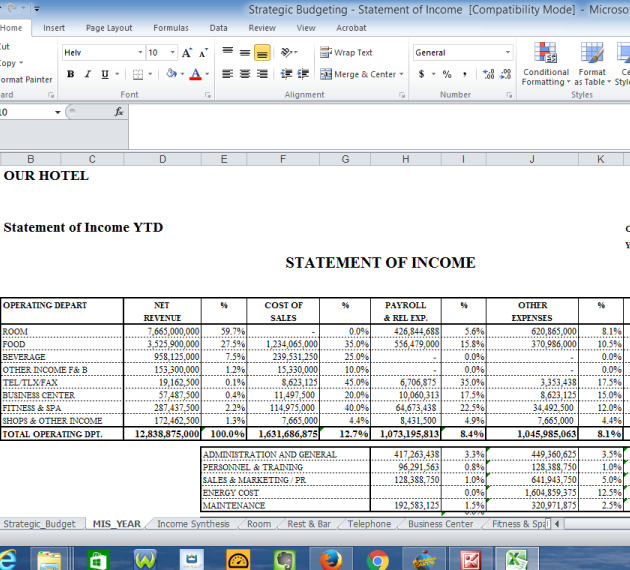Click Decrease Indent icon
Viewport: 630px width, 570px height.
tap(286, 74)
